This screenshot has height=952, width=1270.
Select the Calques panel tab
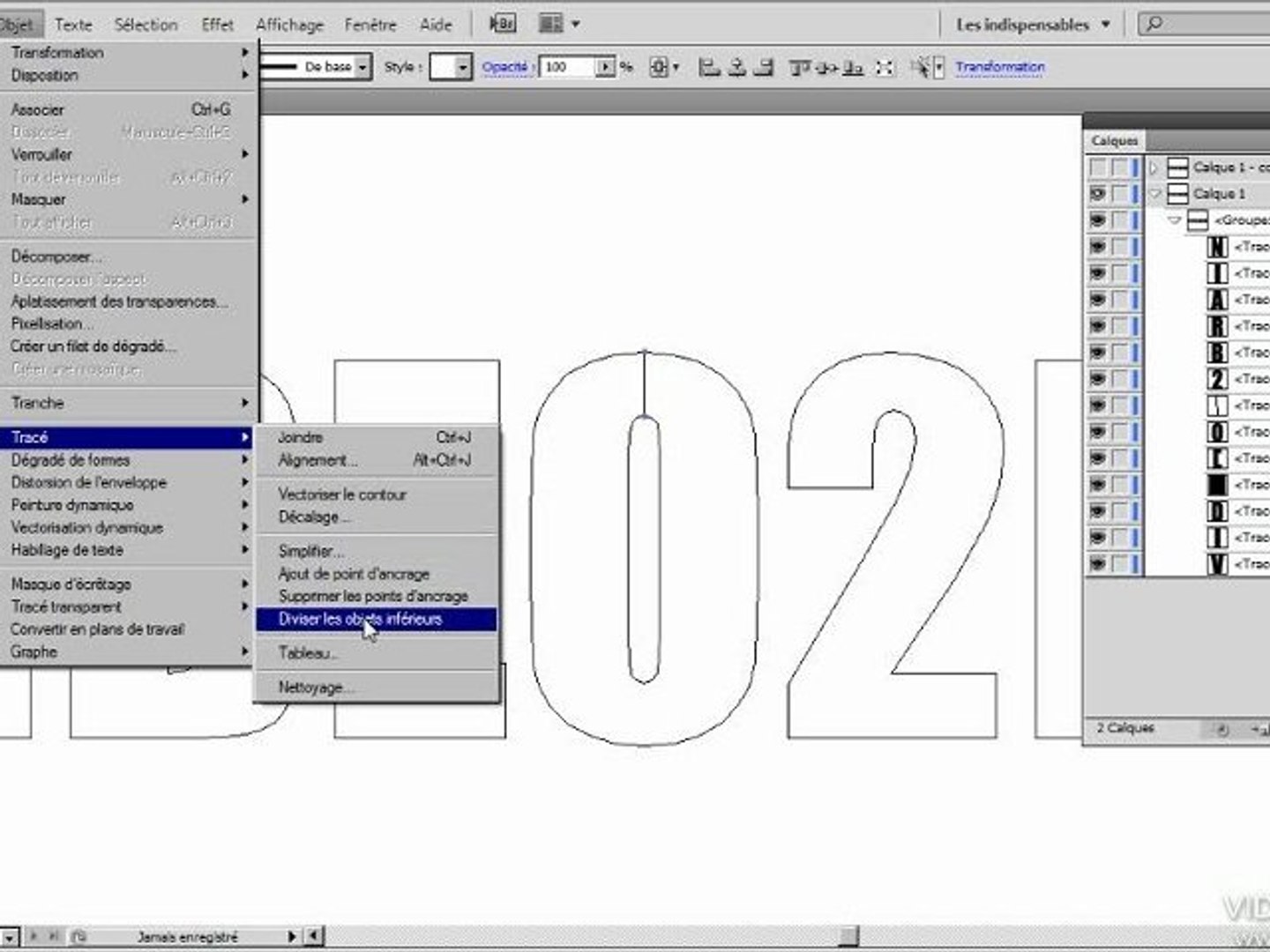tap(1115, 141)
